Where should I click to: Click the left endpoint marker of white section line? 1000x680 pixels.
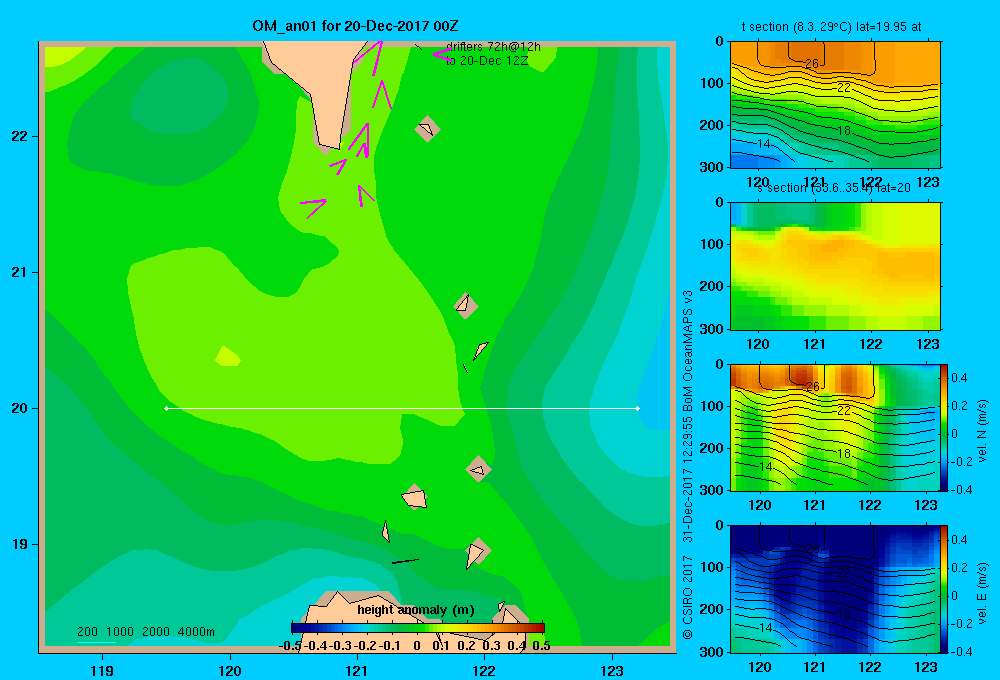click(x=166, y=408)
